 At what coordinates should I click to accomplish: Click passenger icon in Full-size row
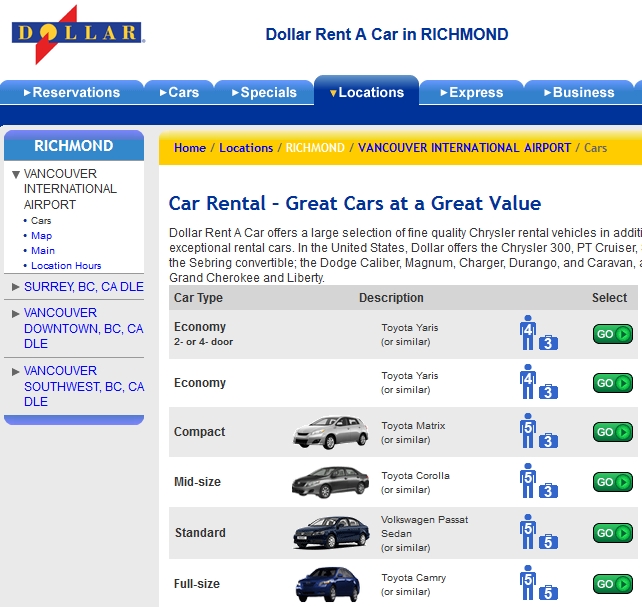[528, 582]
